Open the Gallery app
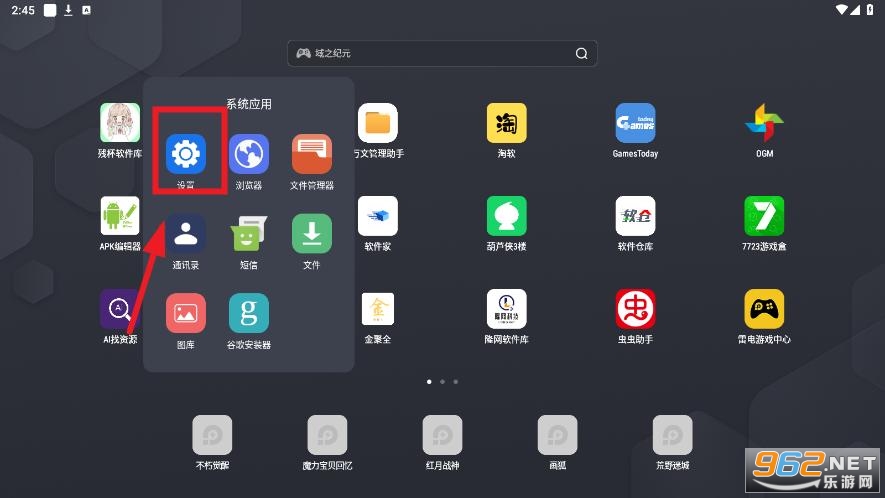This screenshot has width=885, height=498. 186,313
